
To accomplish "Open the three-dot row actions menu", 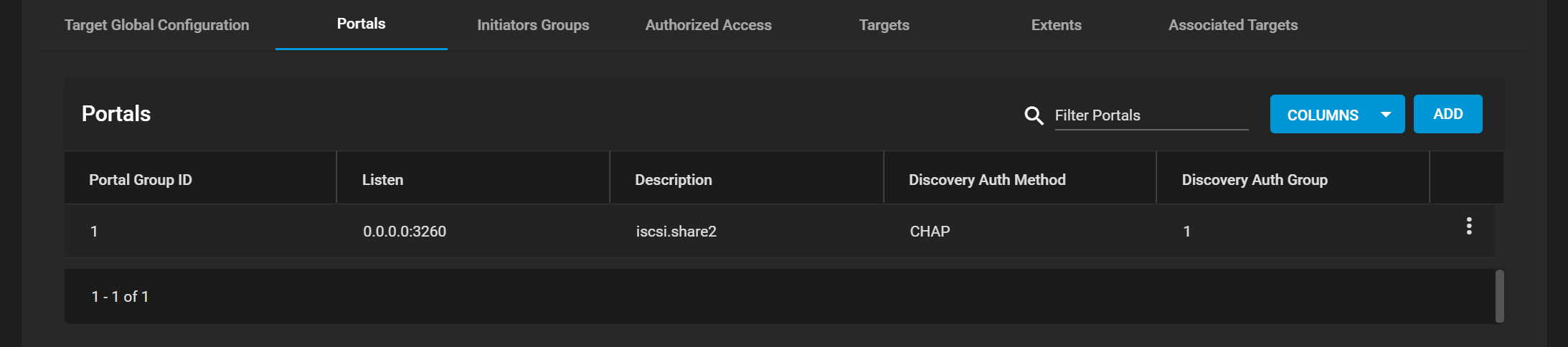I will pos(1469,226).
